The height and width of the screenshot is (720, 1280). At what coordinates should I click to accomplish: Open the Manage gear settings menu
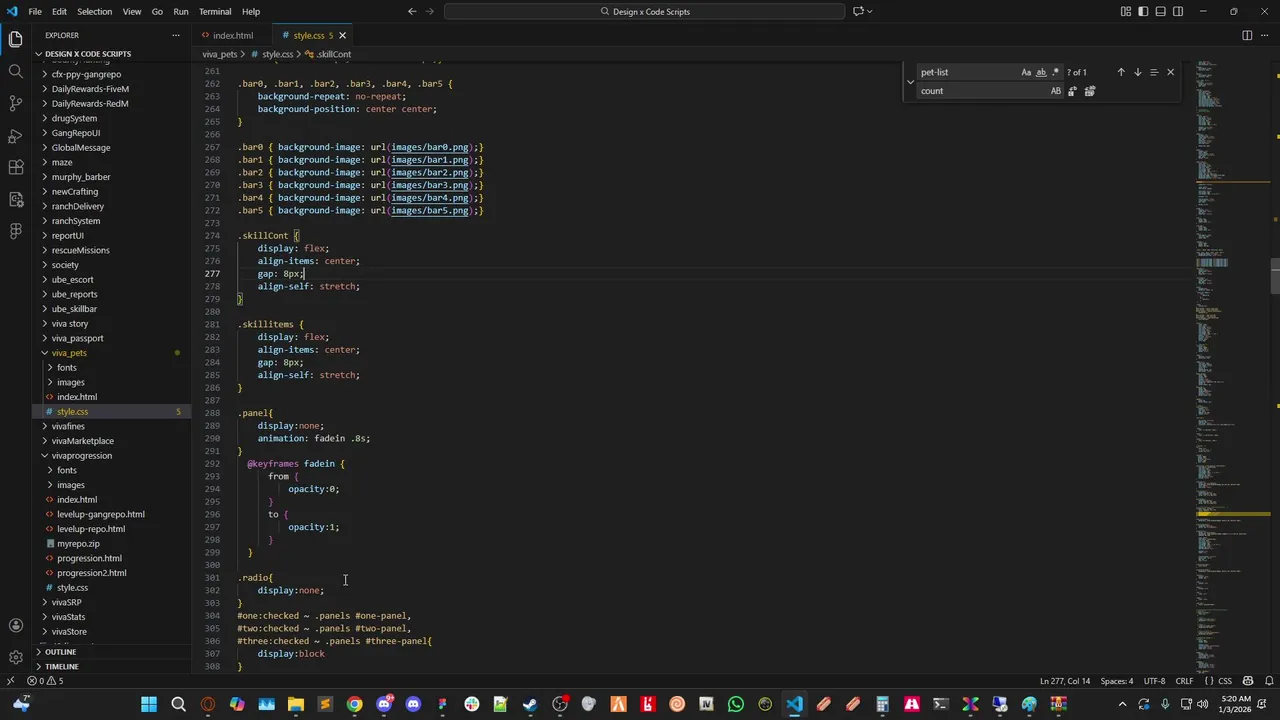point(15,657)
